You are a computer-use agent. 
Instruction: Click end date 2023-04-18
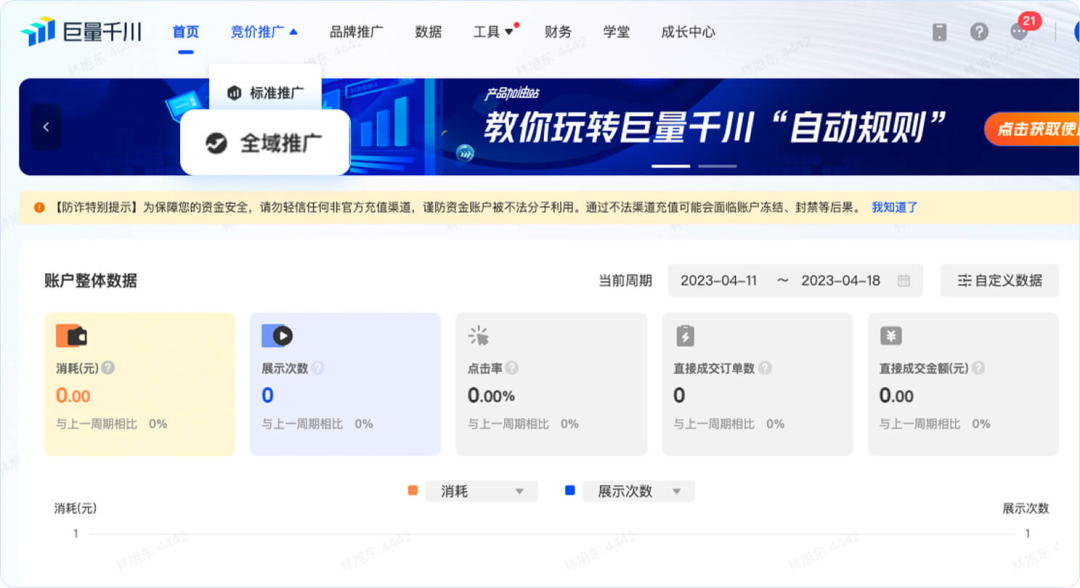pyautogui.click(x=840, y=280)
